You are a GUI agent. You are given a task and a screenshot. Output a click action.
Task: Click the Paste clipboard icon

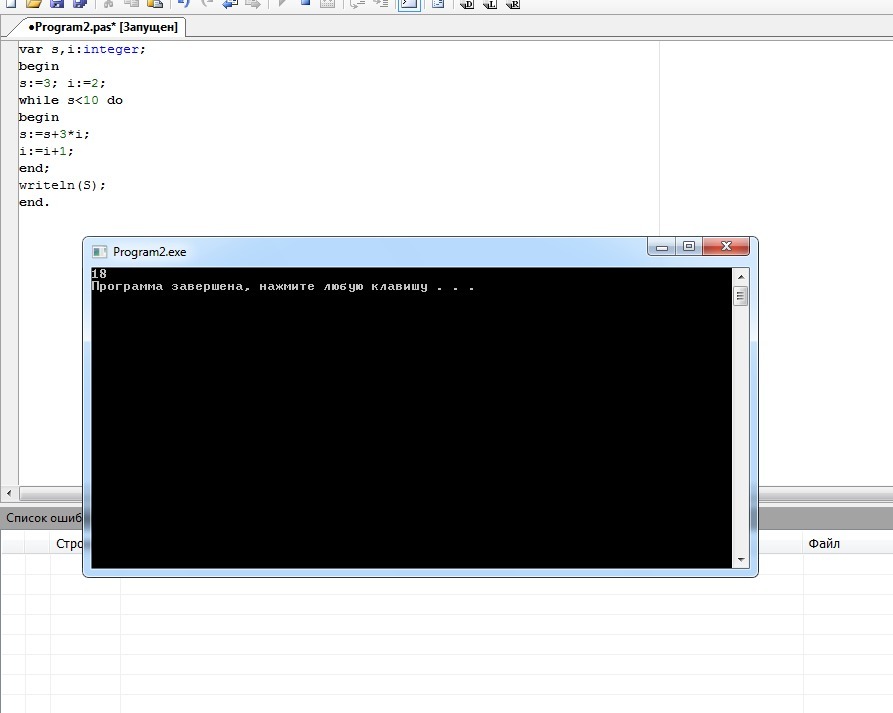(154, 3)
